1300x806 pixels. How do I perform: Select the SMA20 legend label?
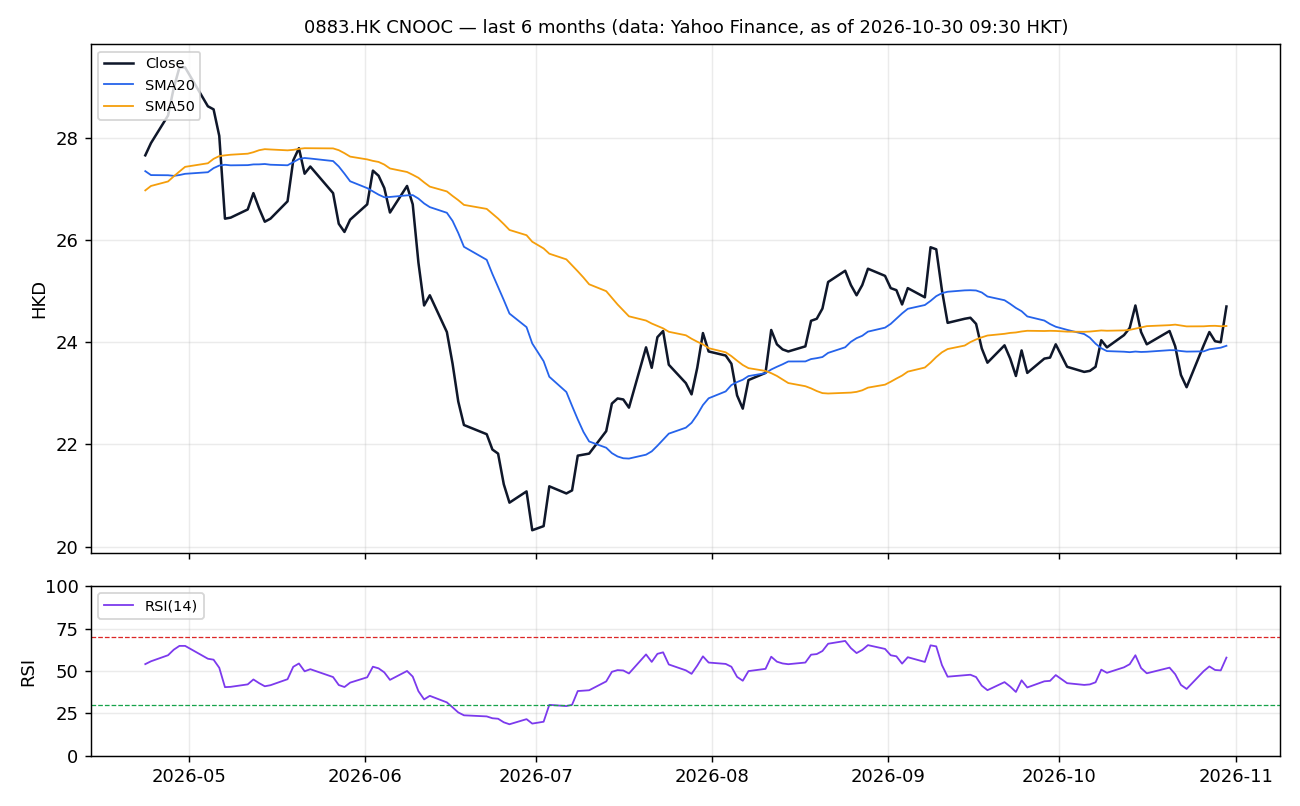pyautogui.click(x=170, y=86)
